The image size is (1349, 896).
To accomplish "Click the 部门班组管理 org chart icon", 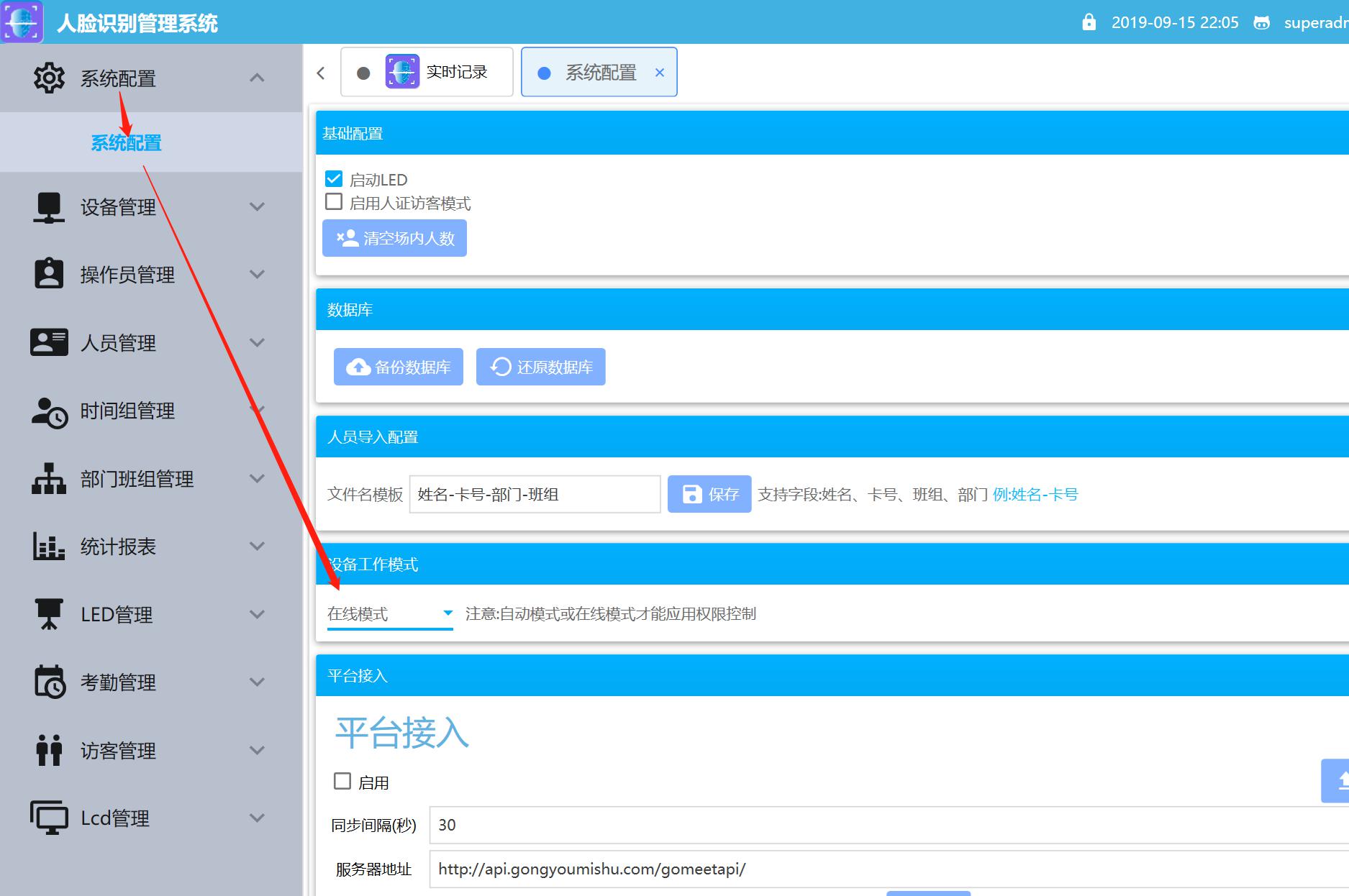I will click(48, 478).
